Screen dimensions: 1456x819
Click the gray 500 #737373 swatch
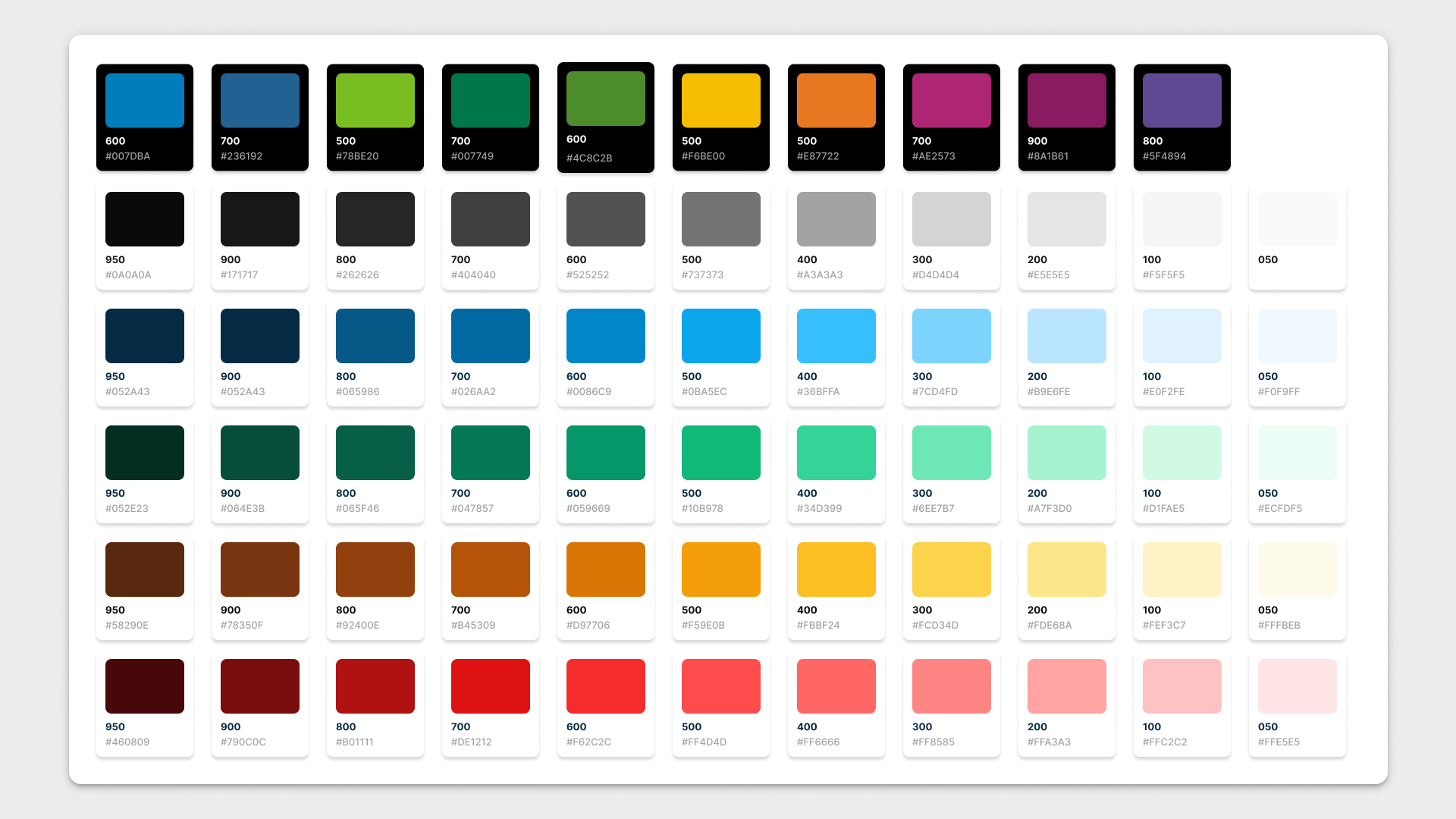pos(720,219)
